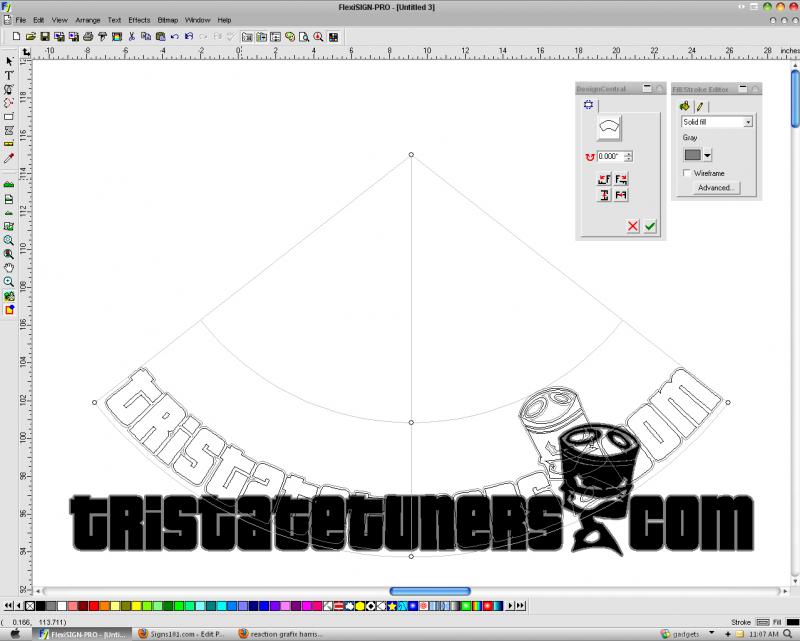This screenshot has height=641, width=800.
Task: Expand the Gray color swatch dropdown arrow
Action: pyautogui.click(x=707, y=155)
